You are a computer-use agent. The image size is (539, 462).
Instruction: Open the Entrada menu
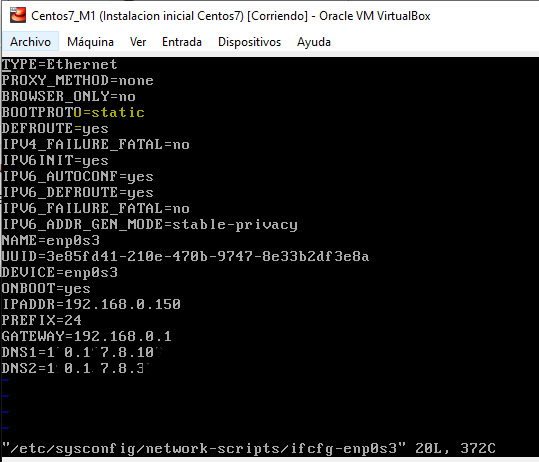coord(182,42)
